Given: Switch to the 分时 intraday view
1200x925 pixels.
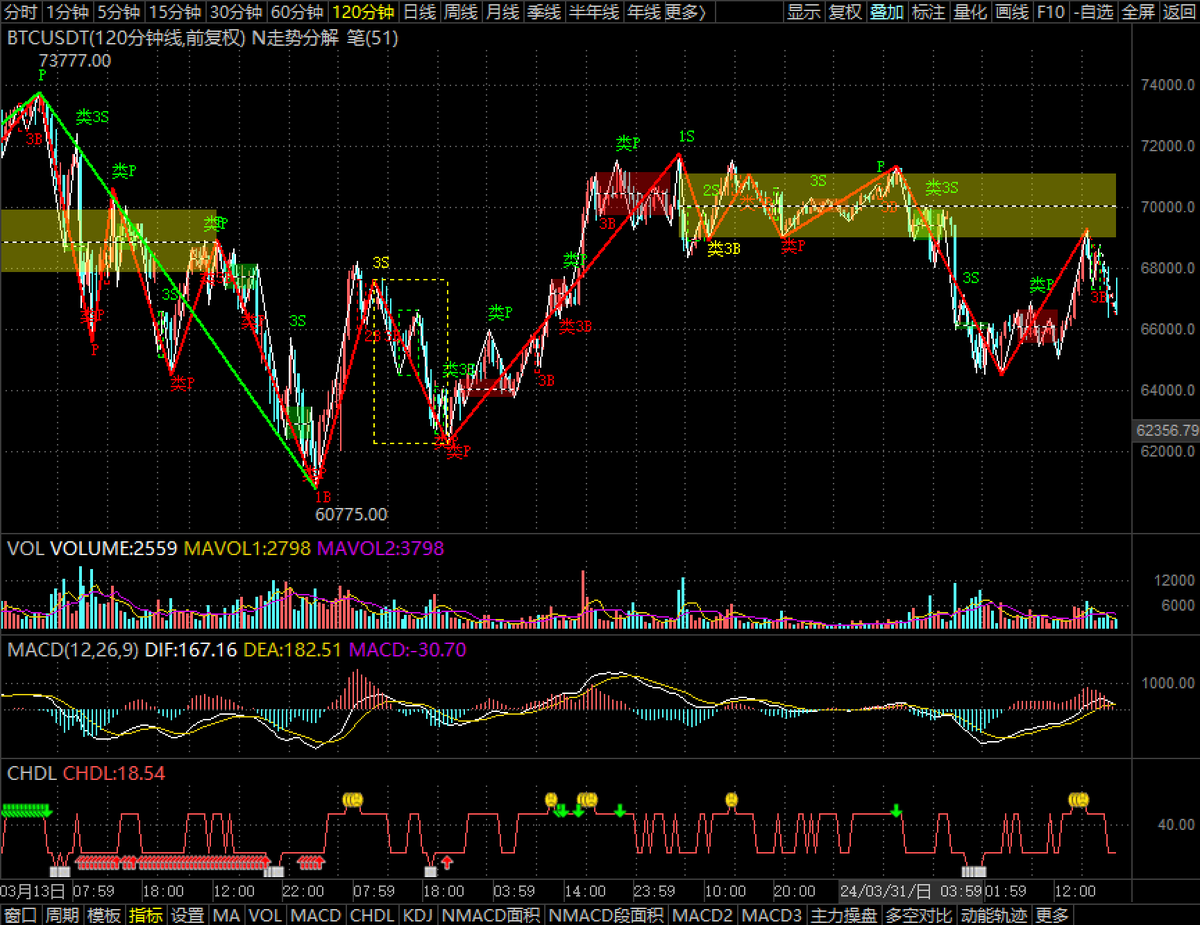Looking at the screenshot, I should click(x=21, y=12).
